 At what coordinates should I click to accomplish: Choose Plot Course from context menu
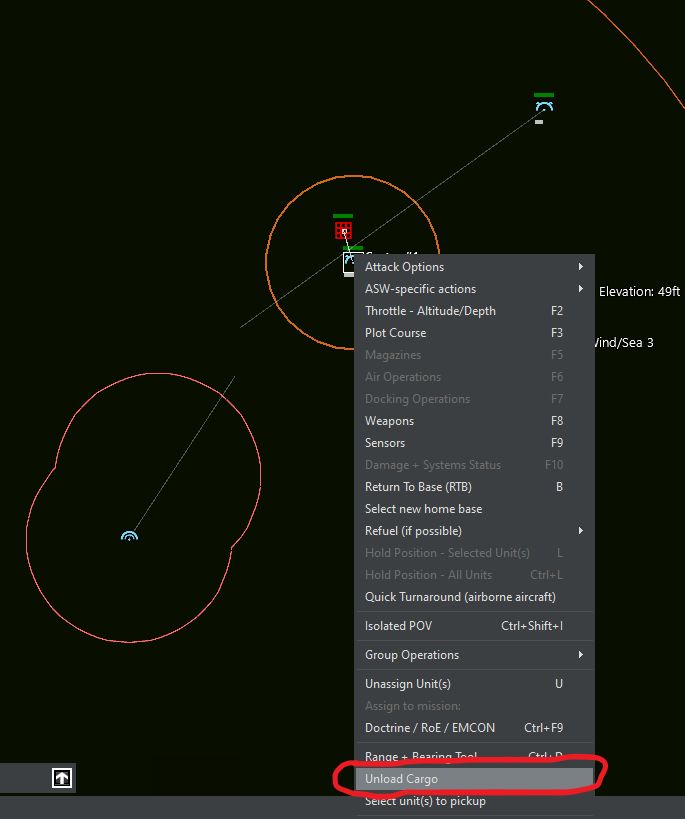(x=474, y=333)
